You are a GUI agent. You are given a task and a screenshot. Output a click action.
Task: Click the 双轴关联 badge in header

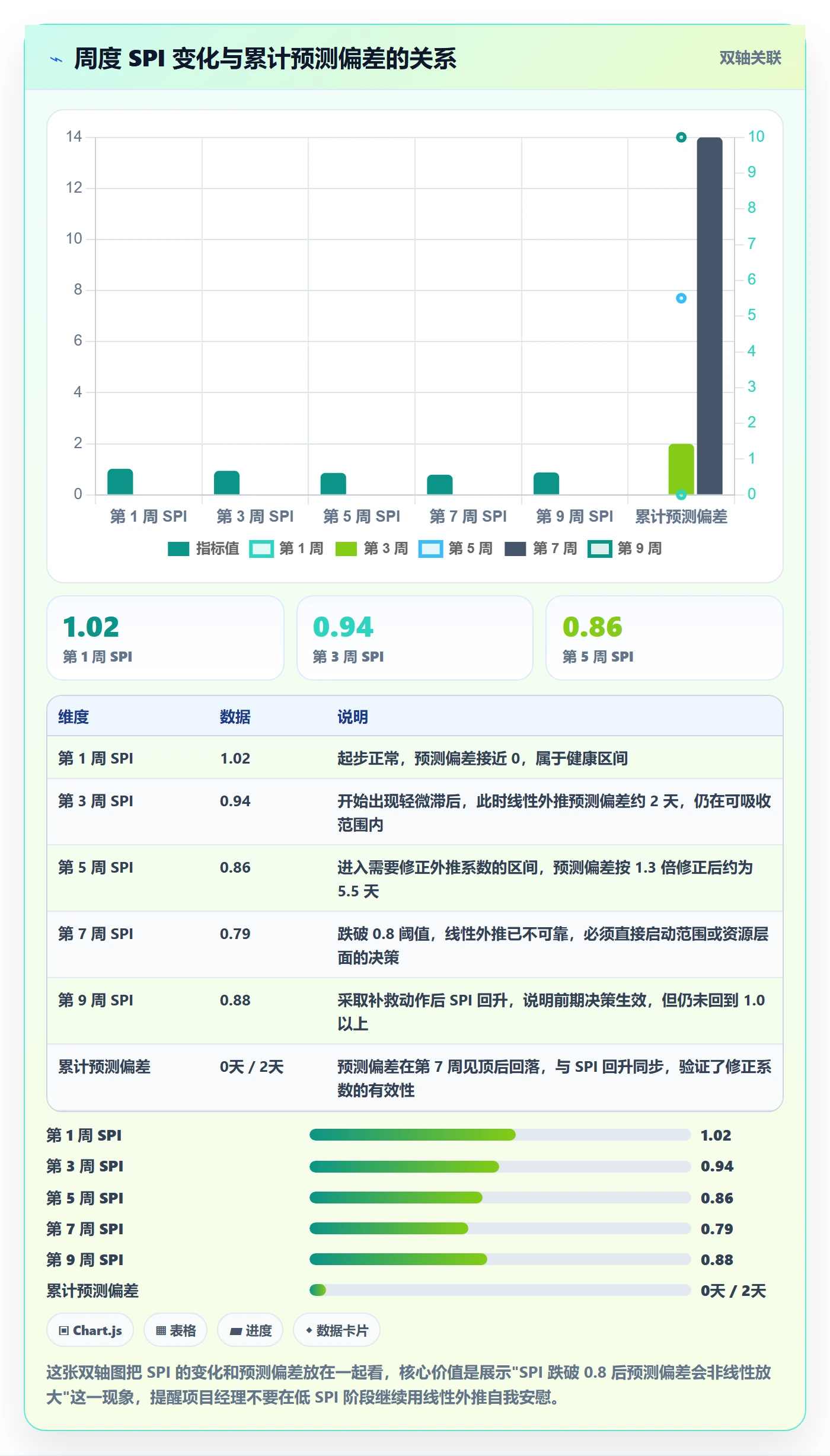[x=750, y=58]
